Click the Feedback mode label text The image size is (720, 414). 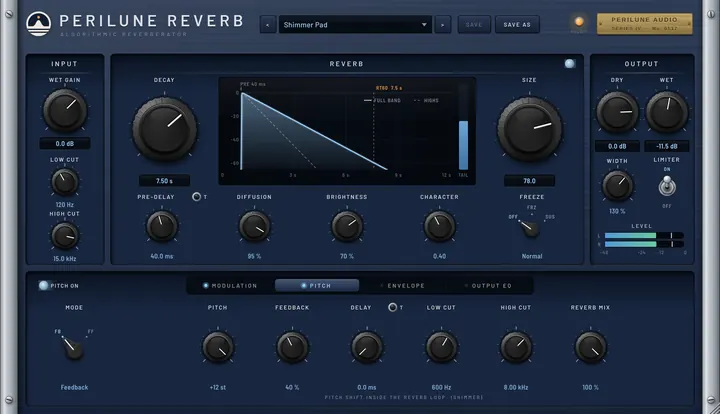[74, 387]
